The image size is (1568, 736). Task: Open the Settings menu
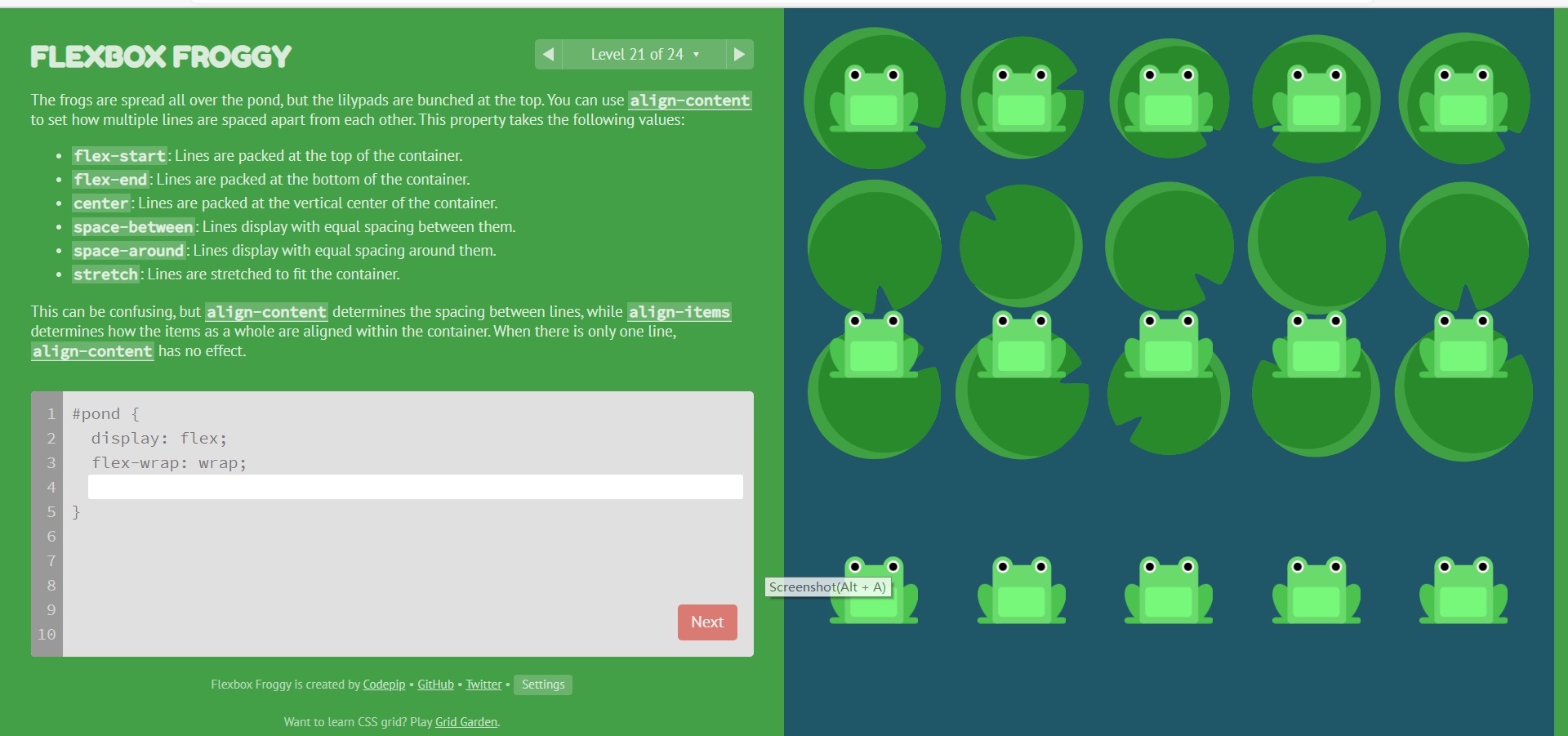click(542, 685)
